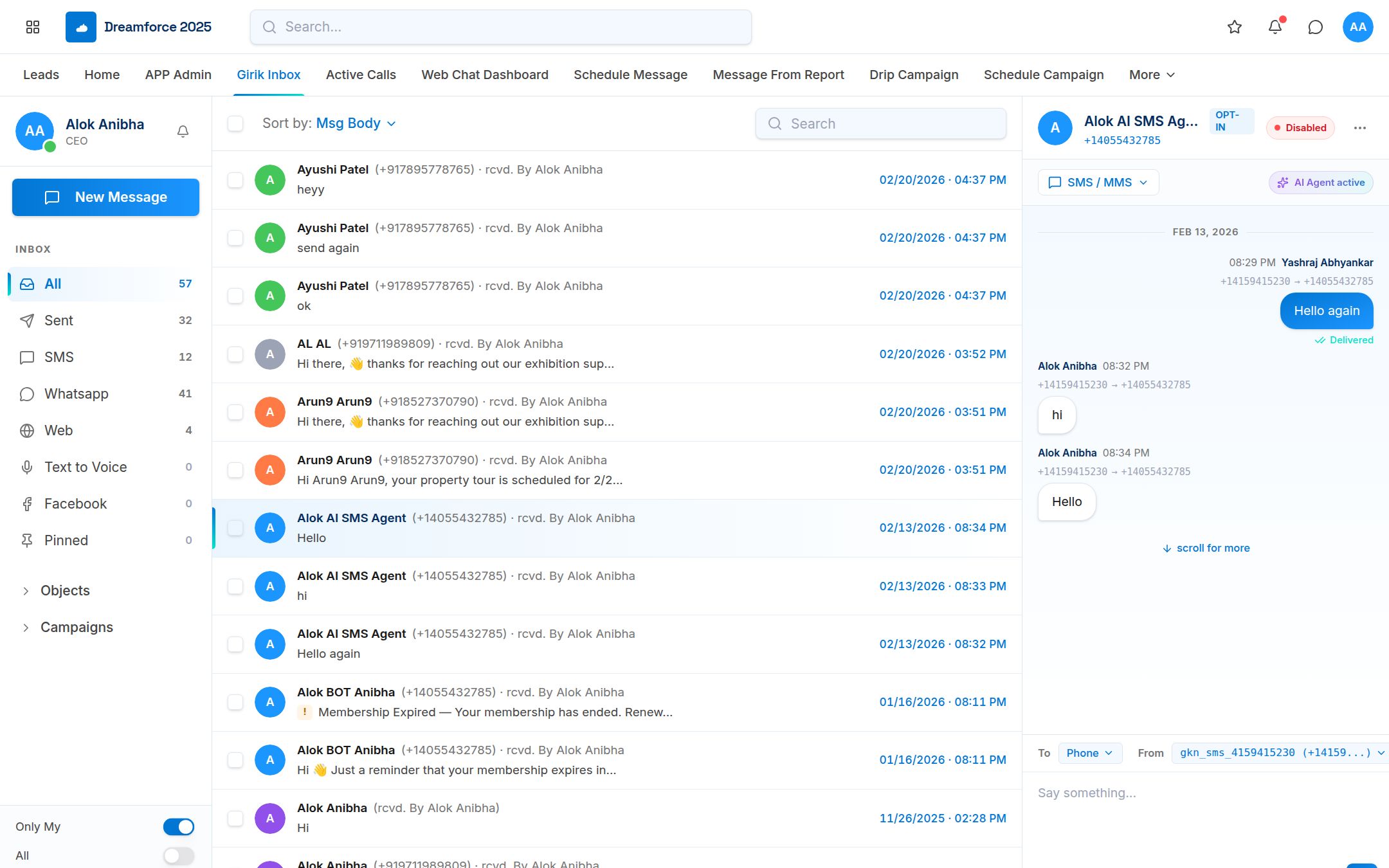
Task: Open favorites star icon
Action: 1234,27
